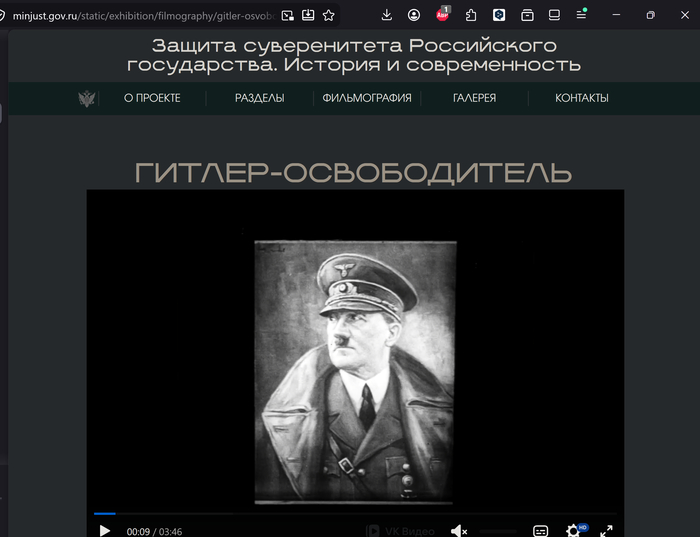Seek on the video progress bar
Image resolution: width=700 pixels, height=537 pixels.
click(355, 514)
